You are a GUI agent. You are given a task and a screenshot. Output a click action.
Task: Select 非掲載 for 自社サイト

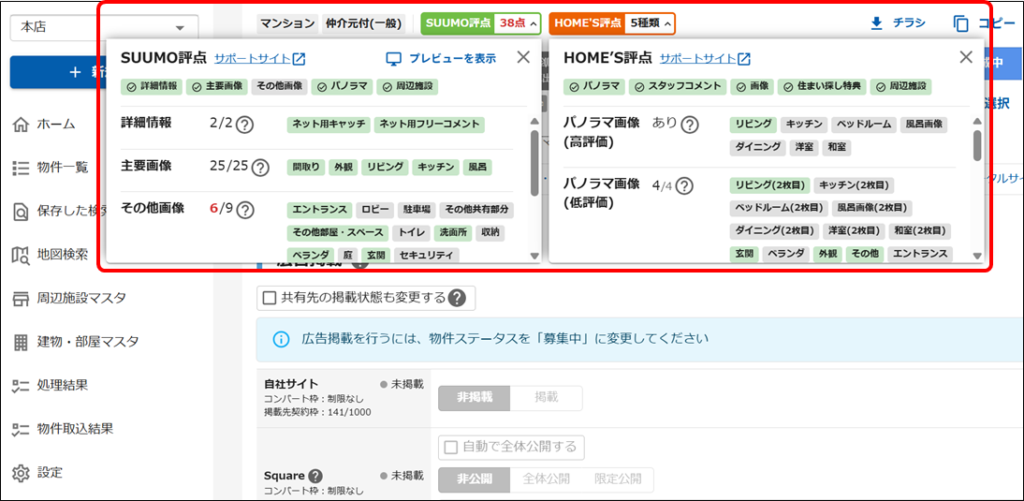[473, 398]
